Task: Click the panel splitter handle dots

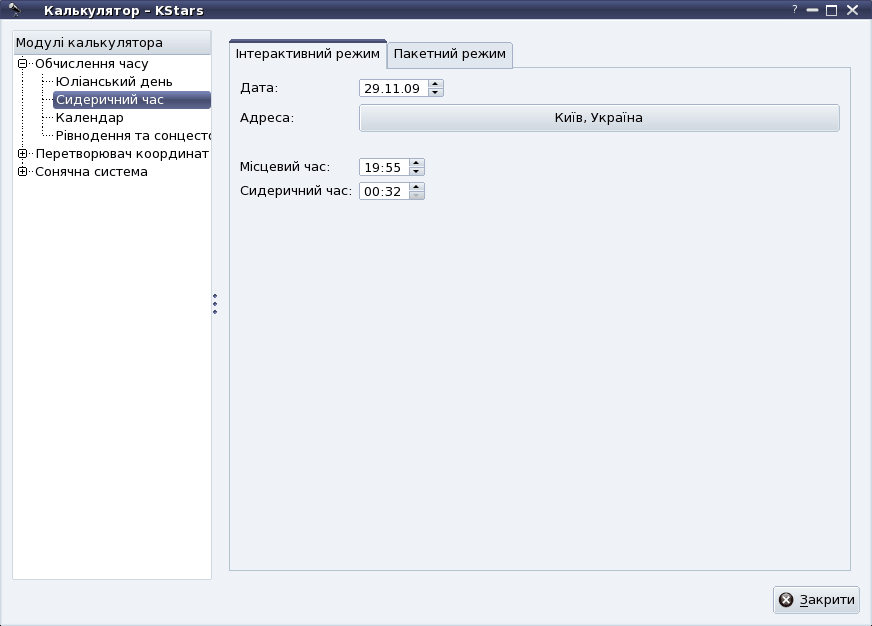Action: tap(215, 304)
